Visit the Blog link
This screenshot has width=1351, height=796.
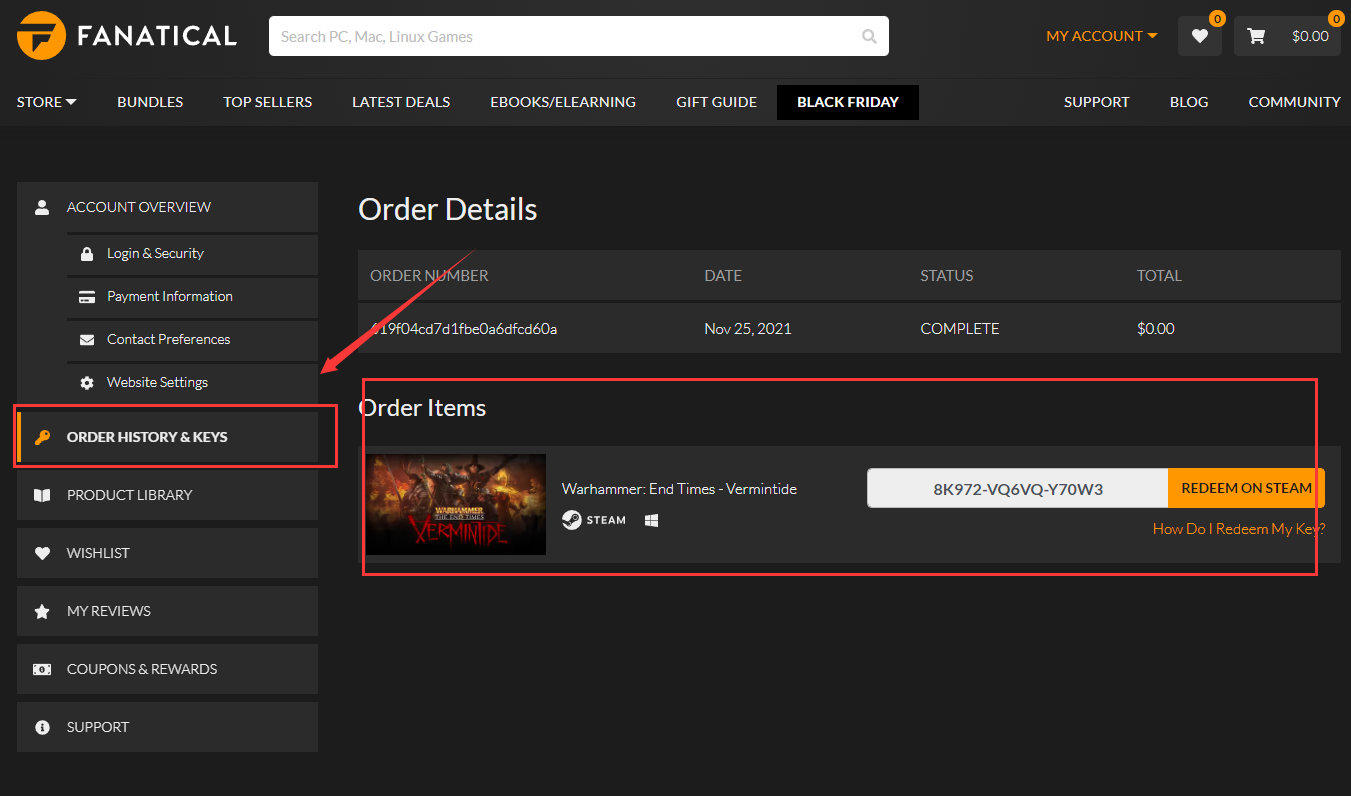tap(1189, 102)
